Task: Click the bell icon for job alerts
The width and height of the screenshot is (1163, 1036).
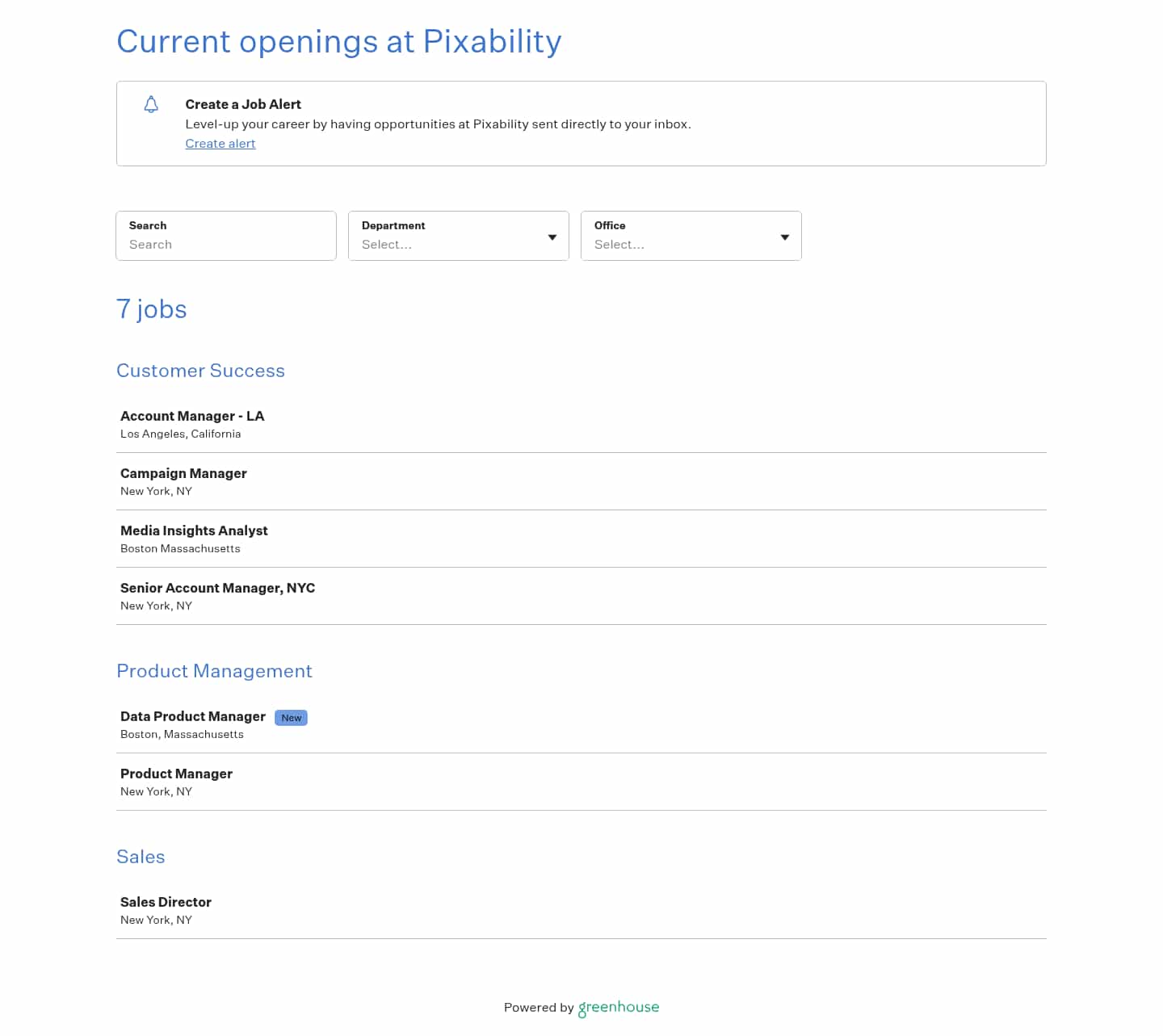Action: click(x=151, y=104)
